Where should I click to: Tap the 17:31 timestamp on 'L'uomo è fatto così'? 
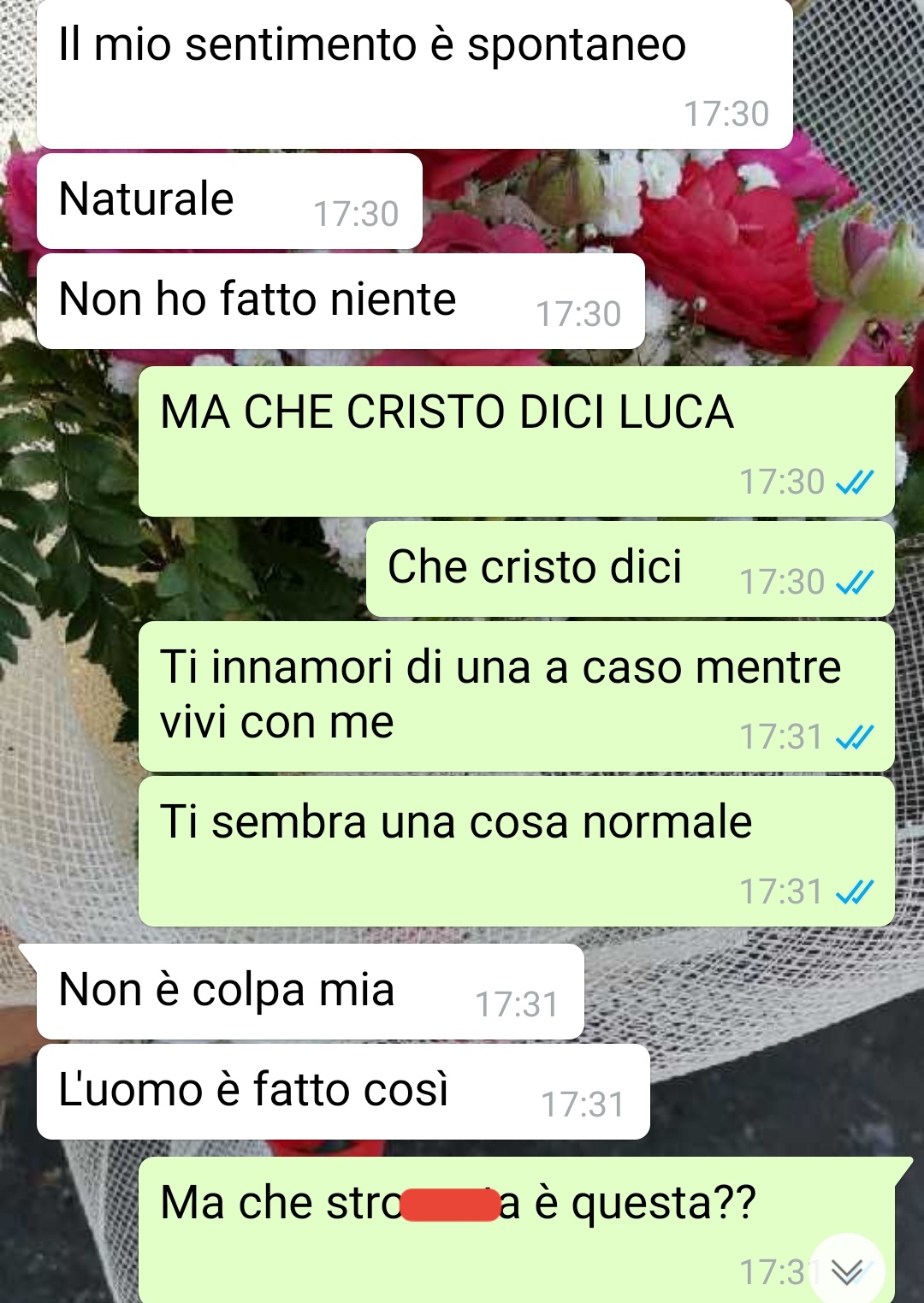point(583,1105)
